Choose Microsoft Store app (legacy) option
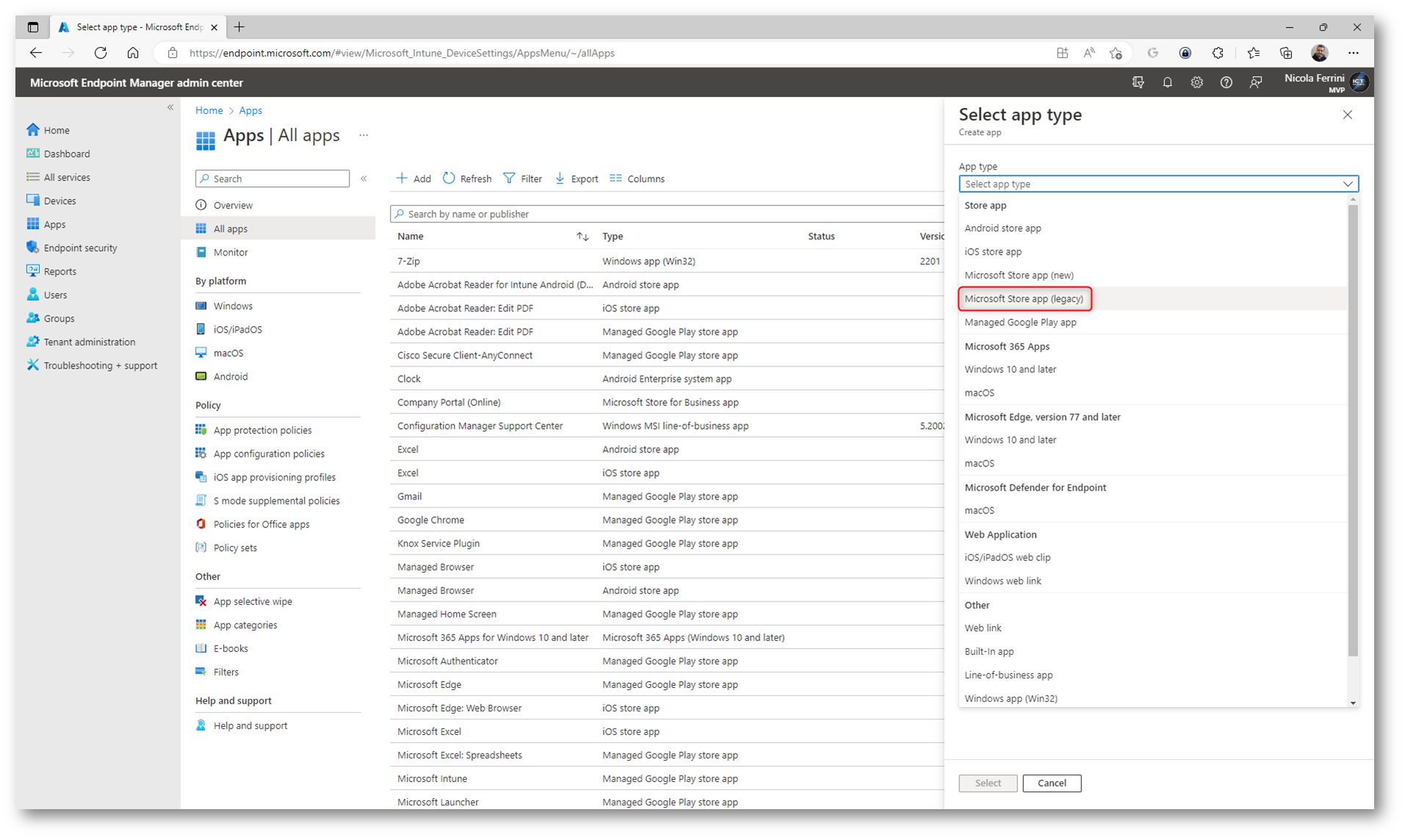The height and width of the screenshot is (840, 1405). (1024, 299)
